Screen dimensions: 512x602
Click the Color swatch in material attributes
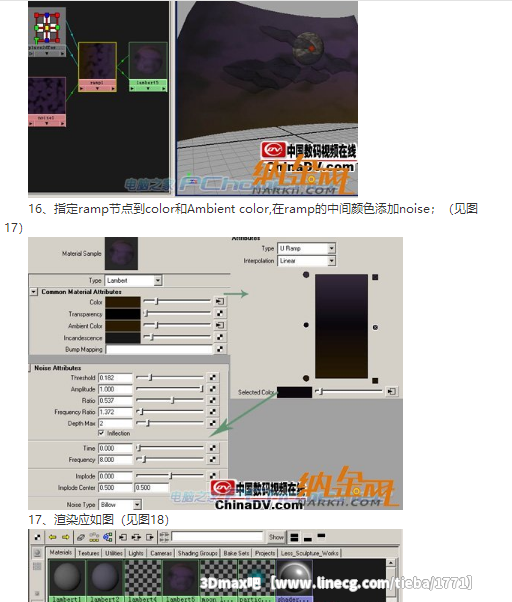pyautogui.click(x=123, y=302)
